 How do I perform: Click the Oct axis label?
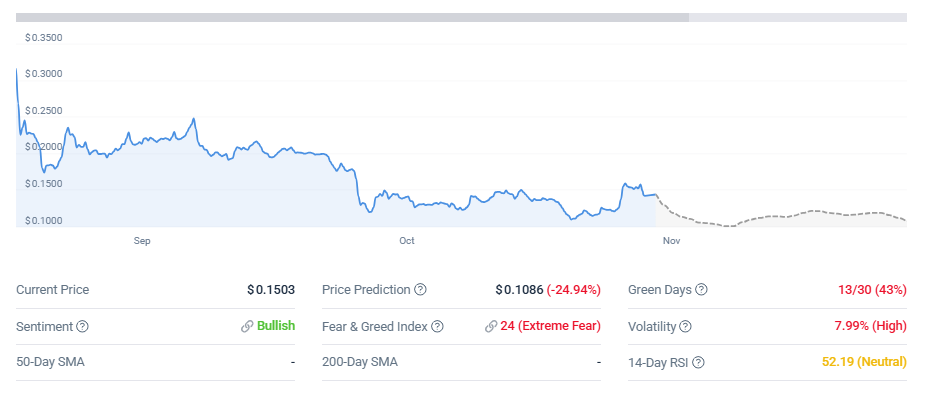click(406, 241)
